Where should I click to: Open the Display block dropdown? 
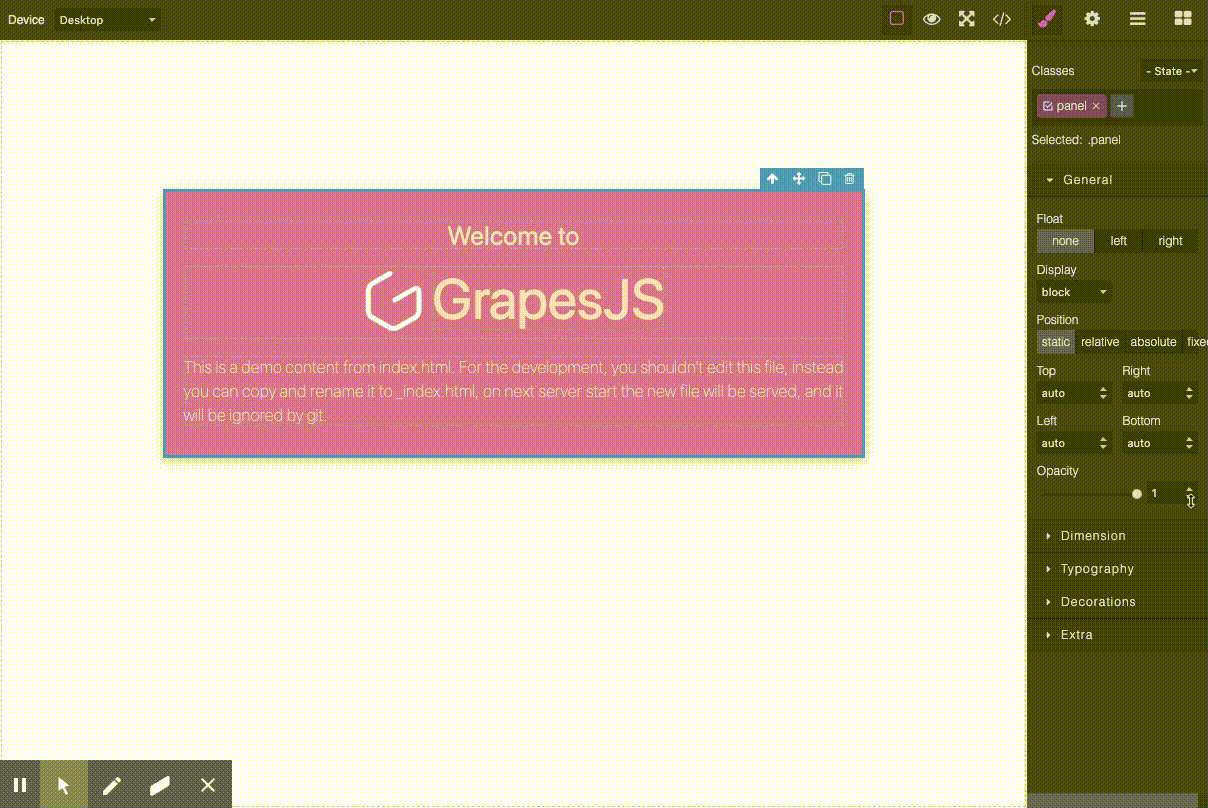click(1075, 292)
